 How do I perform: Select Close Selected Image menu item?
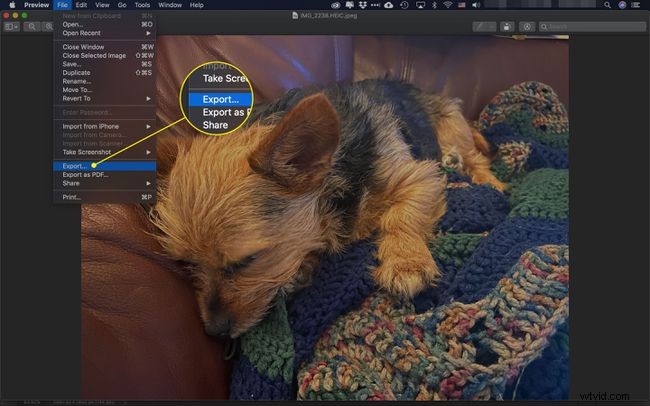(104, 56)
